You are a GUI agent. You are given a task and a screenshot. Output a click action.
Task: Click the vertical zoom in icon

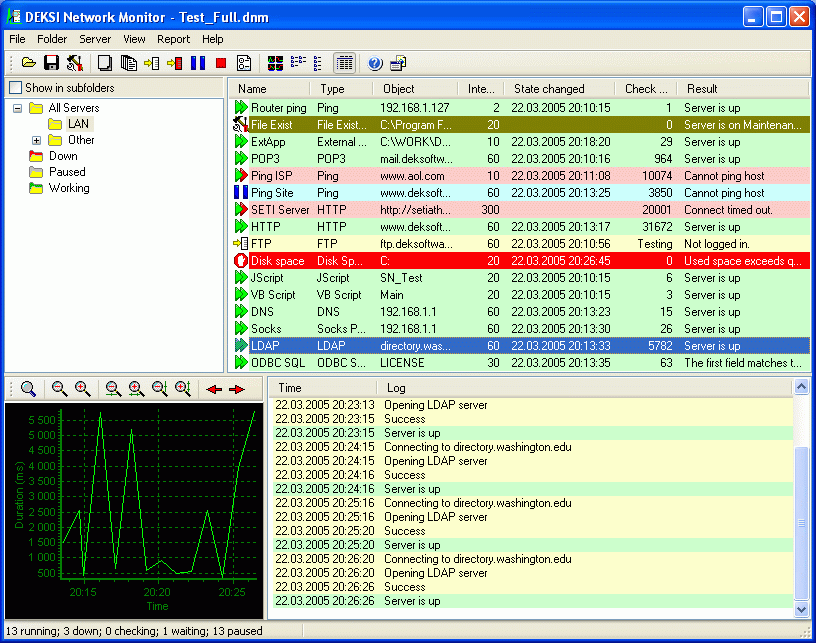[183, 389]
